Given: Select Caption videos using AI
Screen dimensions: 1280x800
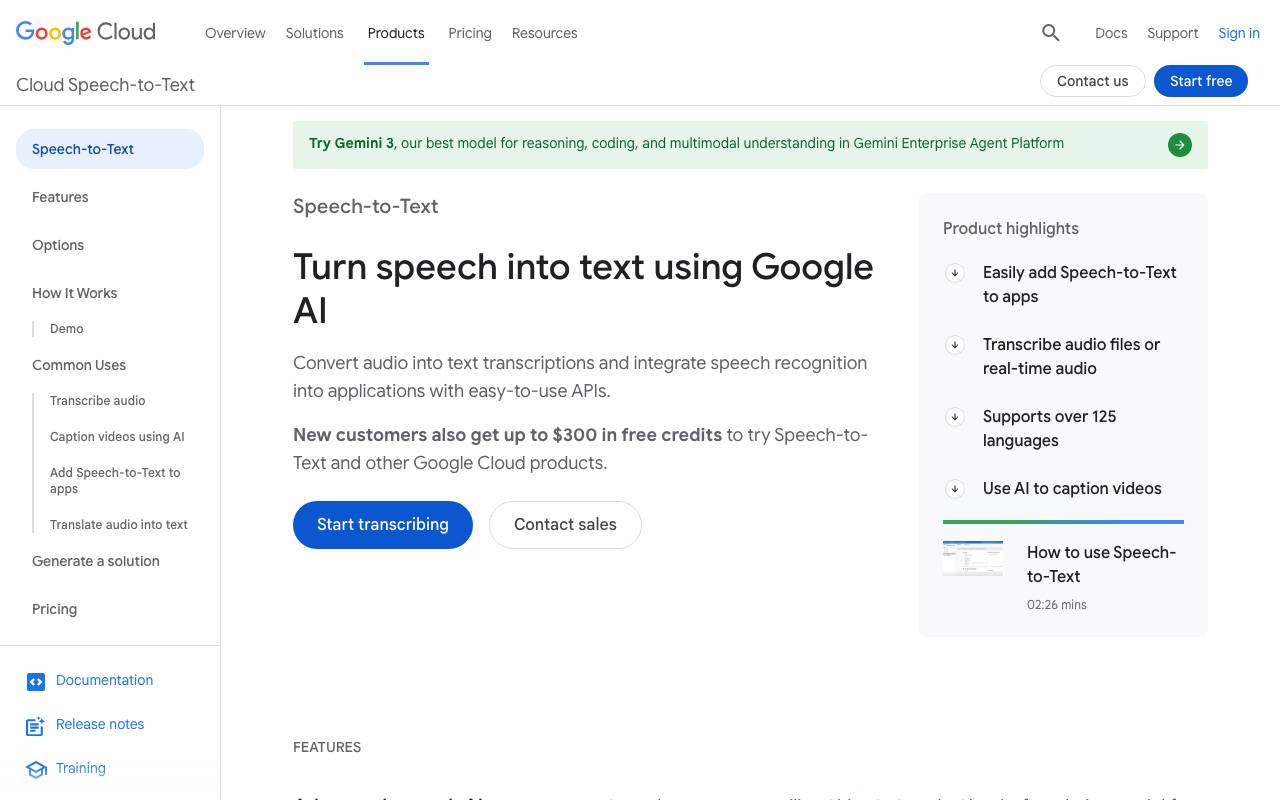Looking at the screenshot, I should [117, 436].
